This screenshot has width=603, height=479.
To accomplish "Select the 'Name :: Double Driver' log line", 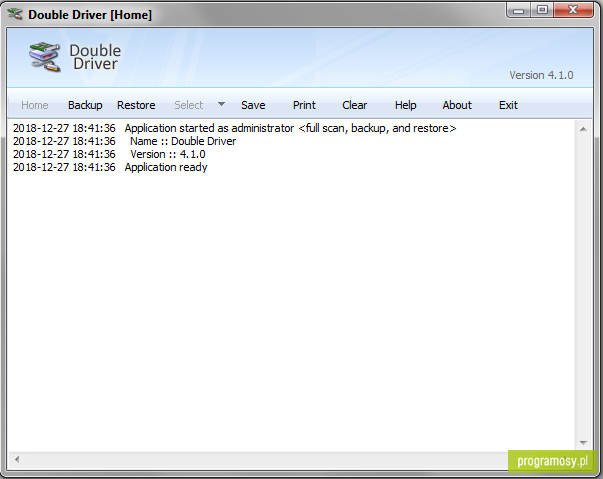I will tap(124, 141).
